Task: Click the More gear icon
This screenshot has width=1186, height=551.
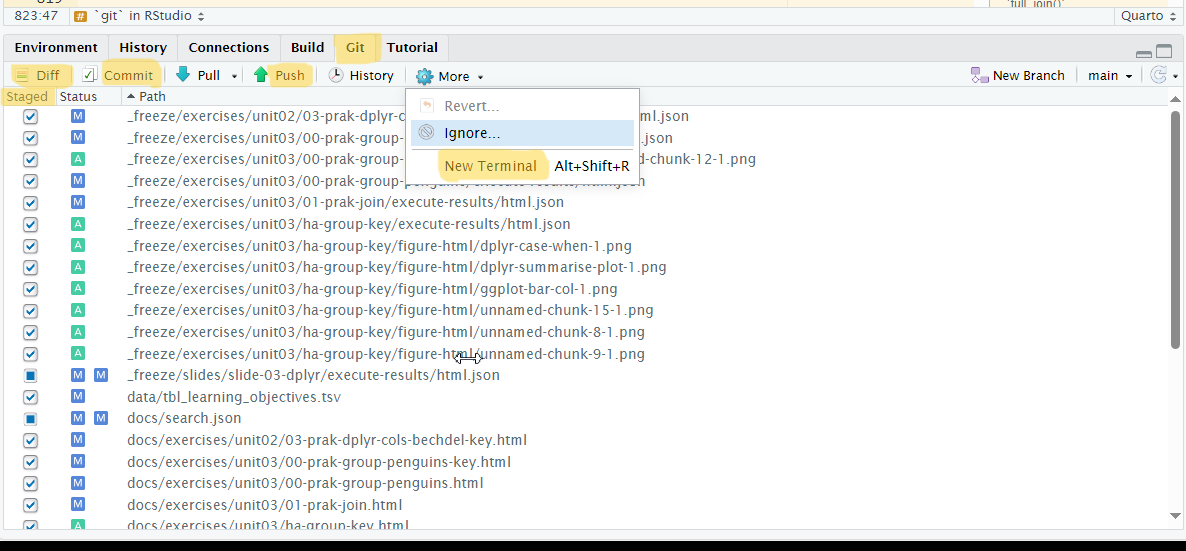Action: 425,77
